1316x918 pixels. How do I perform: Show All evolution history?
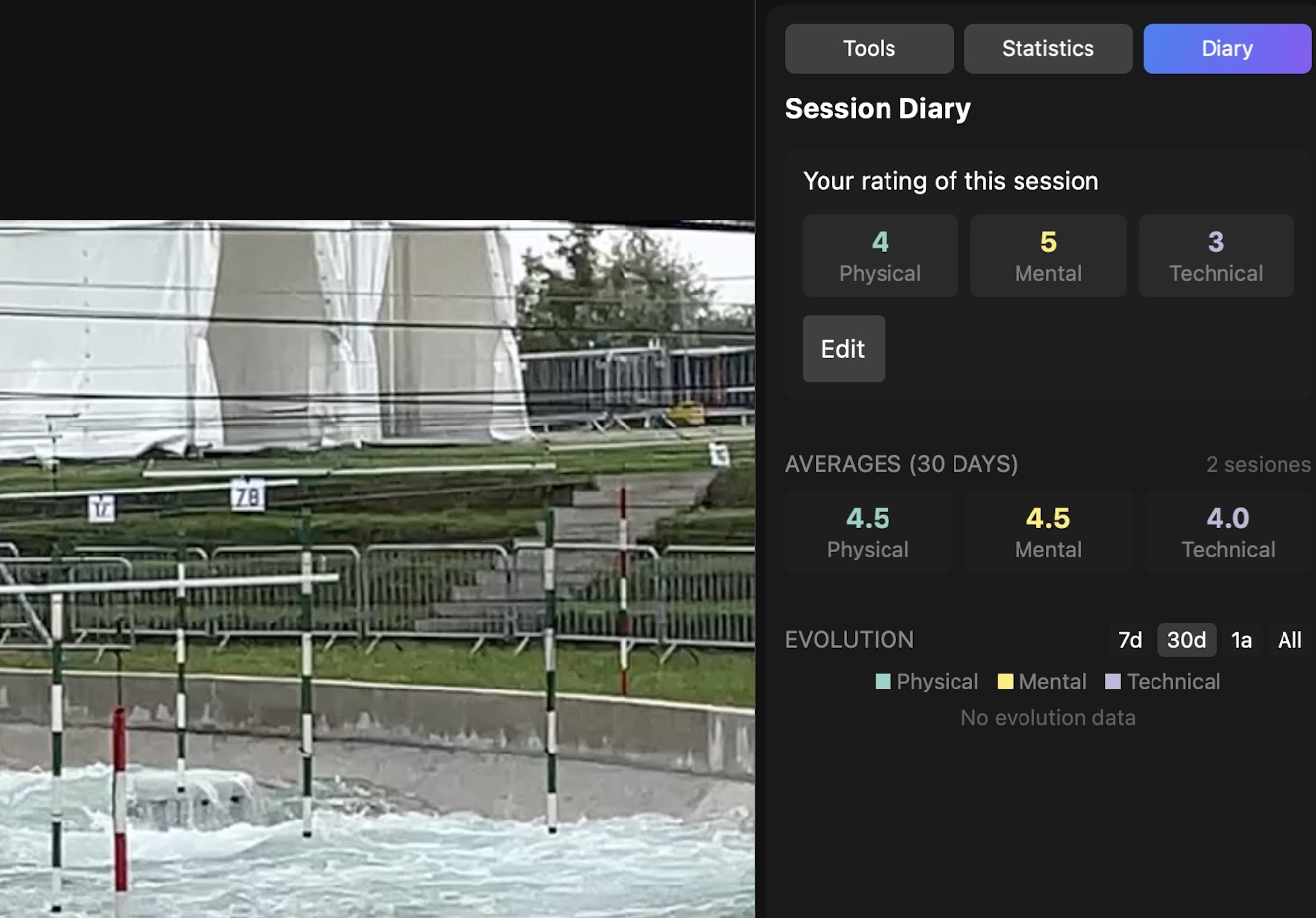(x=1289, y=640)
